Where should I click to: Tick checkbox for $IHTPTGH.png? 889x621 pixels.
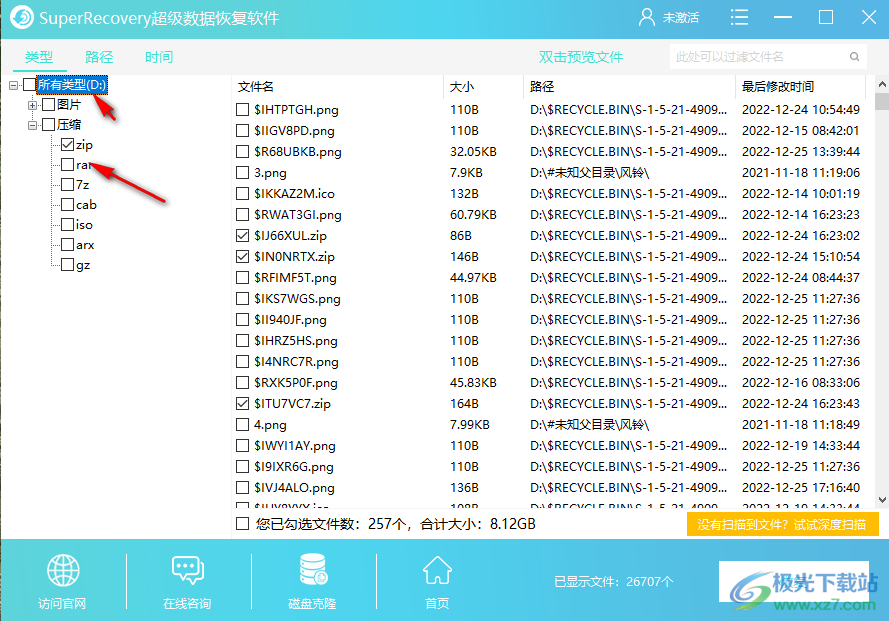(242, 109)
